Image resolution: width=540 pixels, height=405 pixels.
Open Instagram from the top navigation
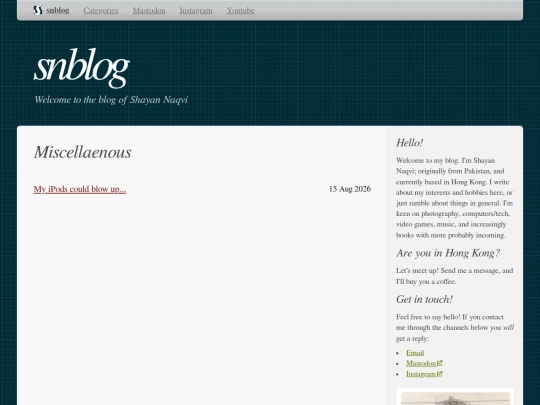click(196, 10)
